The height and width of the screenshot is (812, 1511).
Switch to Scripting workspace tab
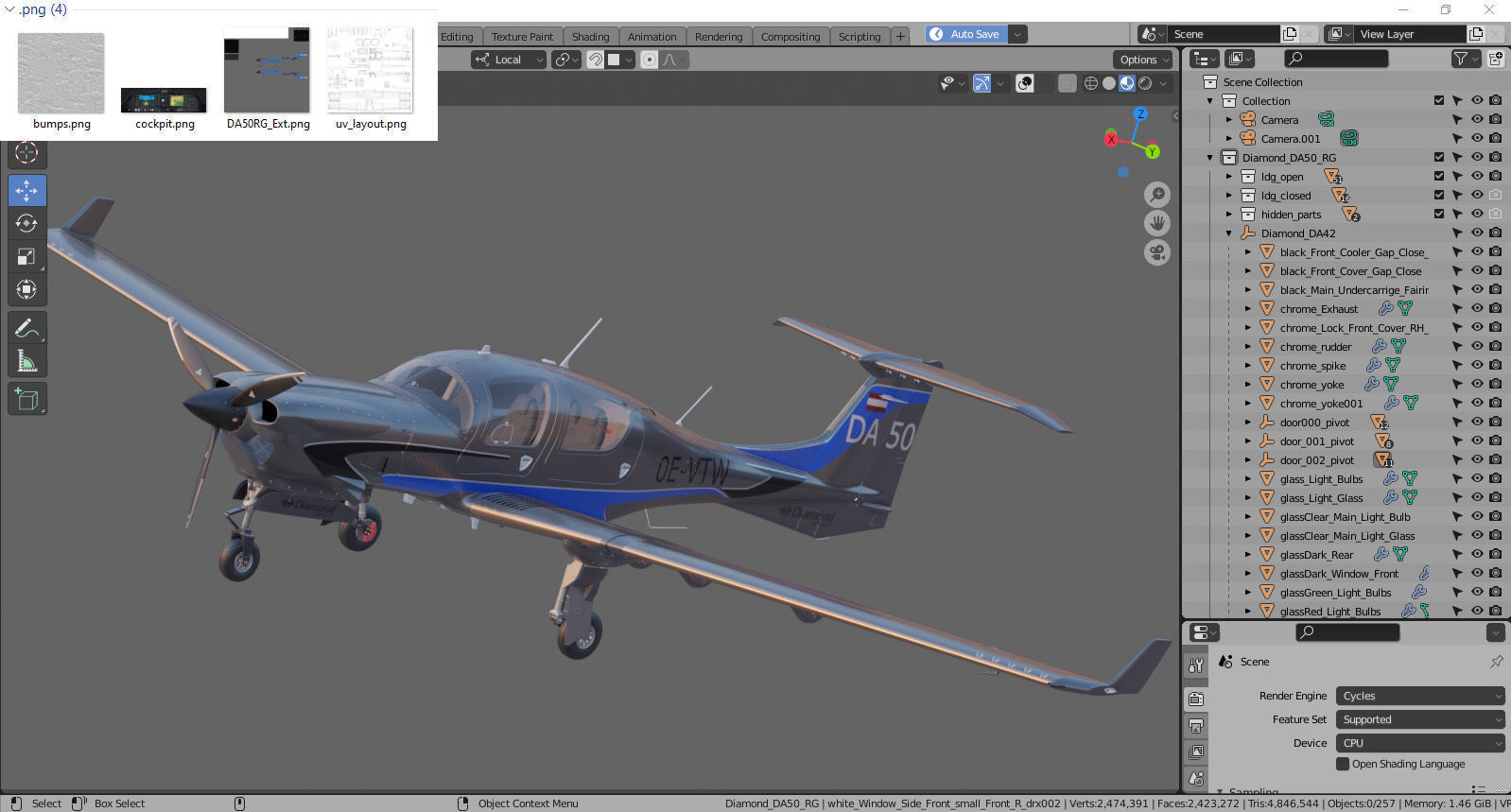[x=859, y=37]
